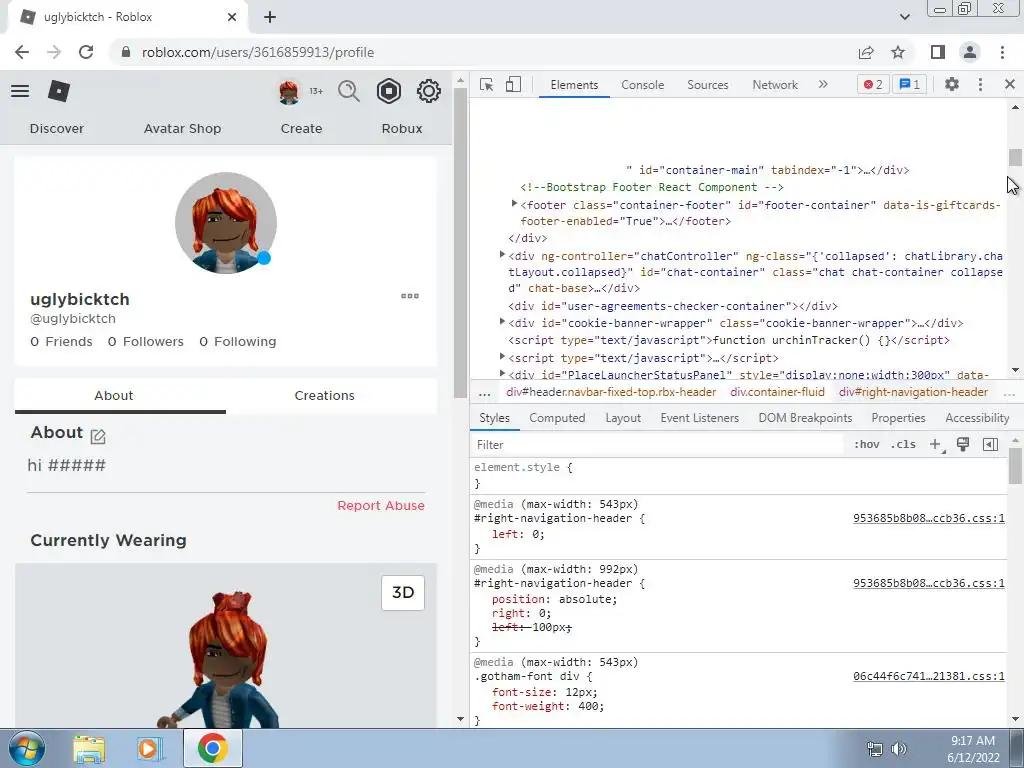This screenshot has height=768, width=1024.
Task: Open DevTools customize three-dot menu
Action: click(x=980, y=84)
